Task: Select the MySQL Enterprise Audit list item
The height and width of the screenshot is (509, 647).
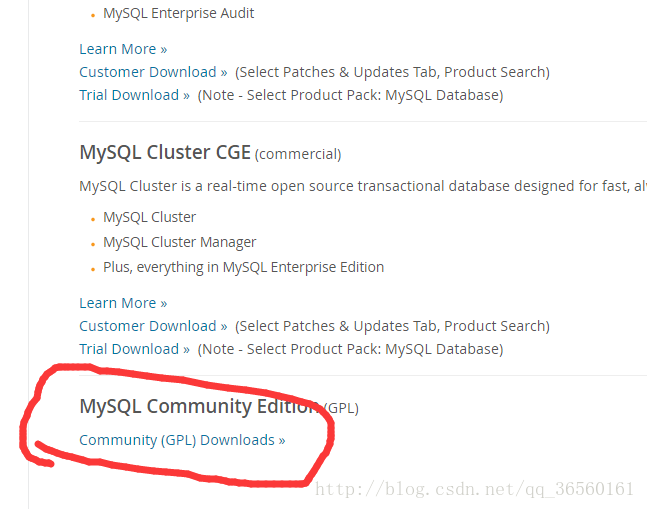Action: coord(178,14)
